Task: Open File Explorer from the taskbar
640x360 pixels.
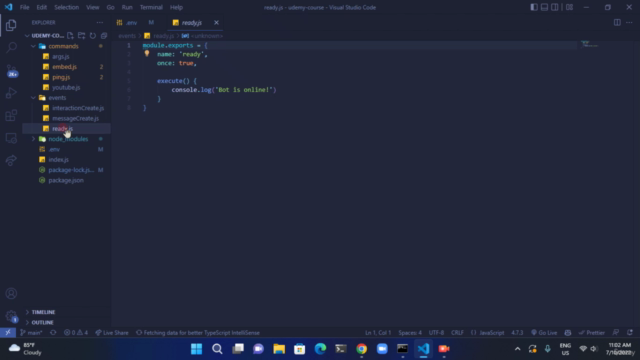Action: click(x=279, y=349)
